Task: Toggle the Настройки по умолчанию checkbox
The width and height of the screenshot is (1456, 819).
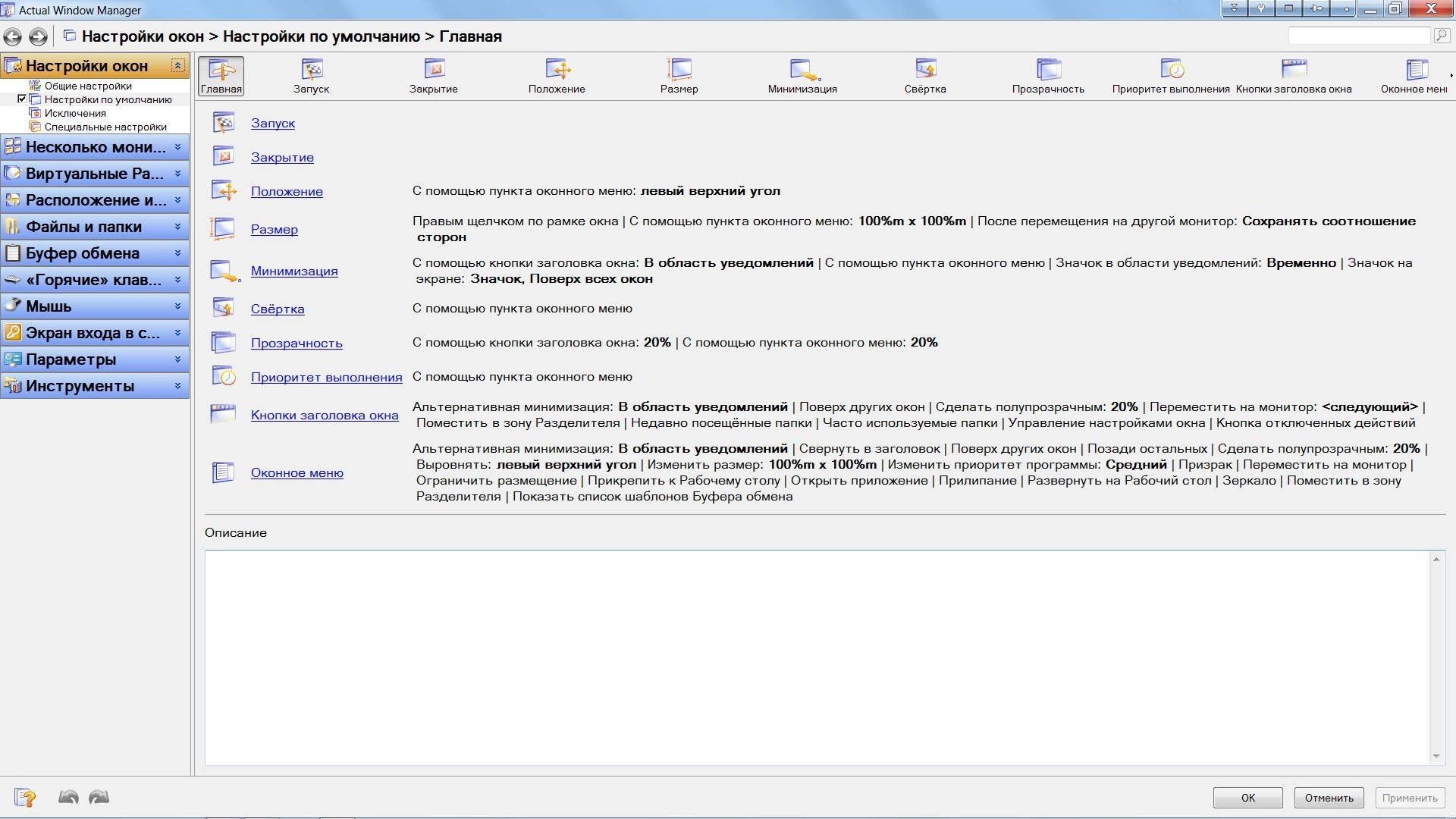Action: coord(22,99)
